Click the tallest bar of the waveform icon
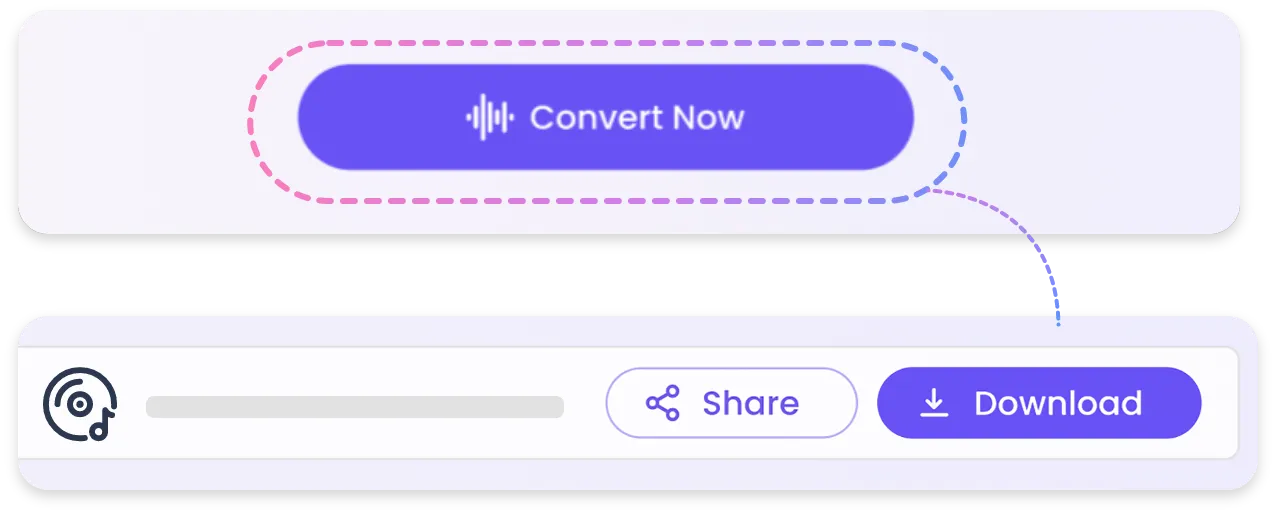1276x514 pixels. coord(484,117)
